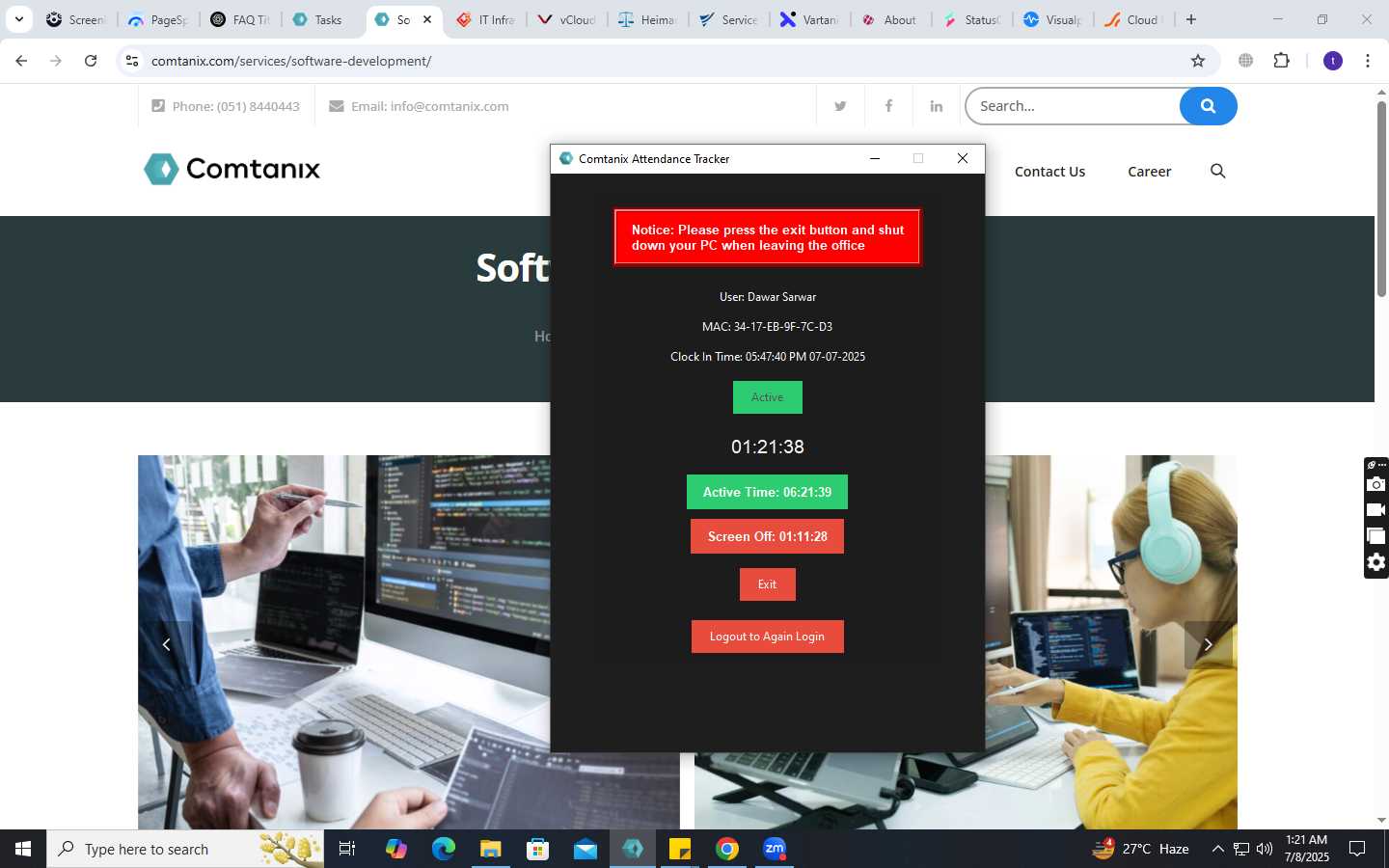The image size is (1389, 868).
Task: Switch to the Heima tab
Action: 649,19
